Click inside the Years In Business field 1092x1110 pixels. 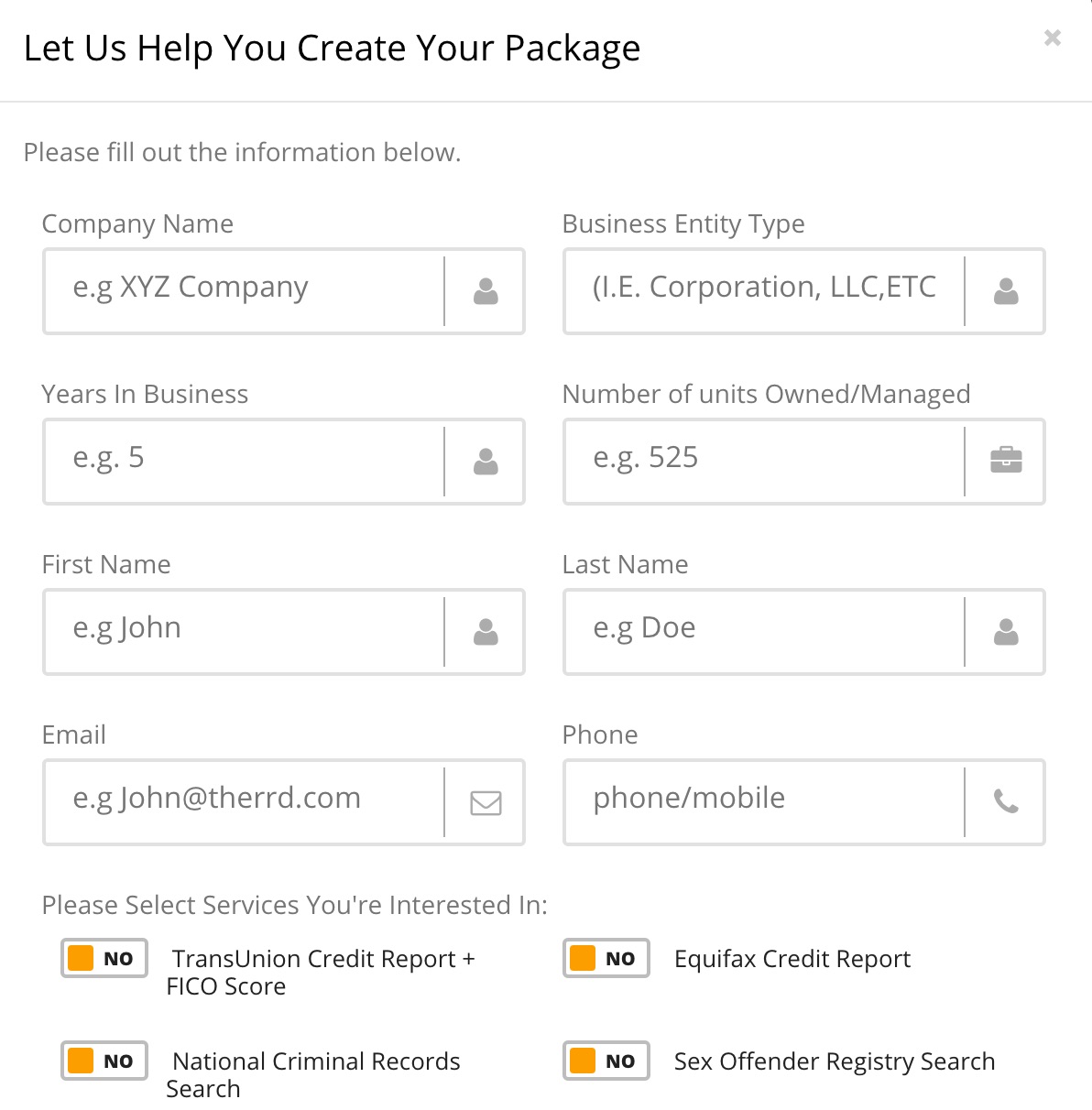pyautogui.click(x=238, y=462)
